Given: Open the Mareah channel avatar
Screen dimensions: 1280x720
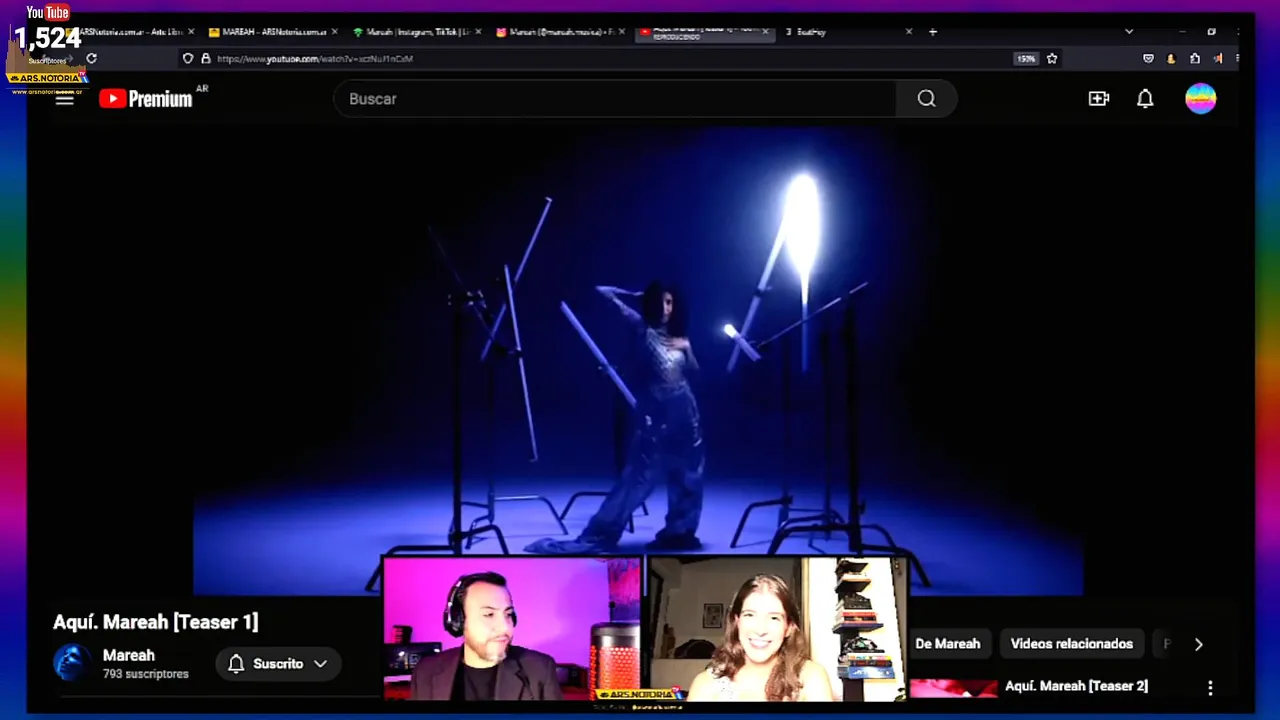Looking at the screenshot, I should coord(72,663).
